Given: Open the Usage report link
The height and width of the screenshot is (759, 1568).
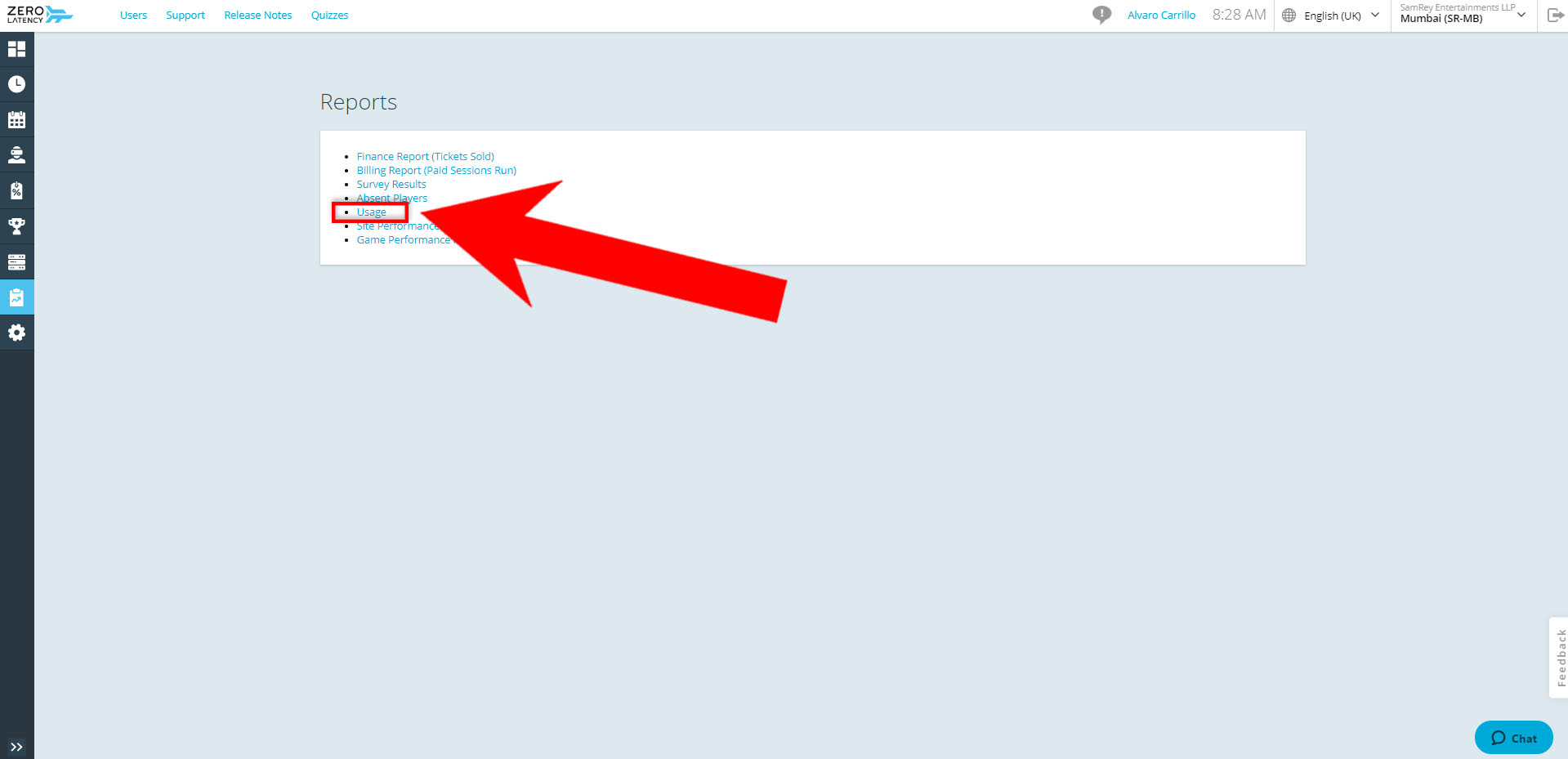Looking at the screenshot, I should pos(371,212).
